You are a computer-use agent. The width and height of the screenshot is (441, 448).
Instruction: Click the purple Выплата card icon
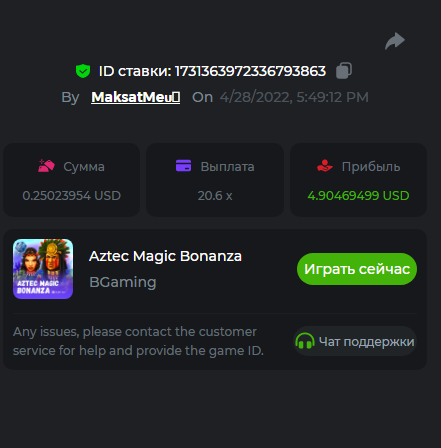pyautogui.click(x=183, y=165)
